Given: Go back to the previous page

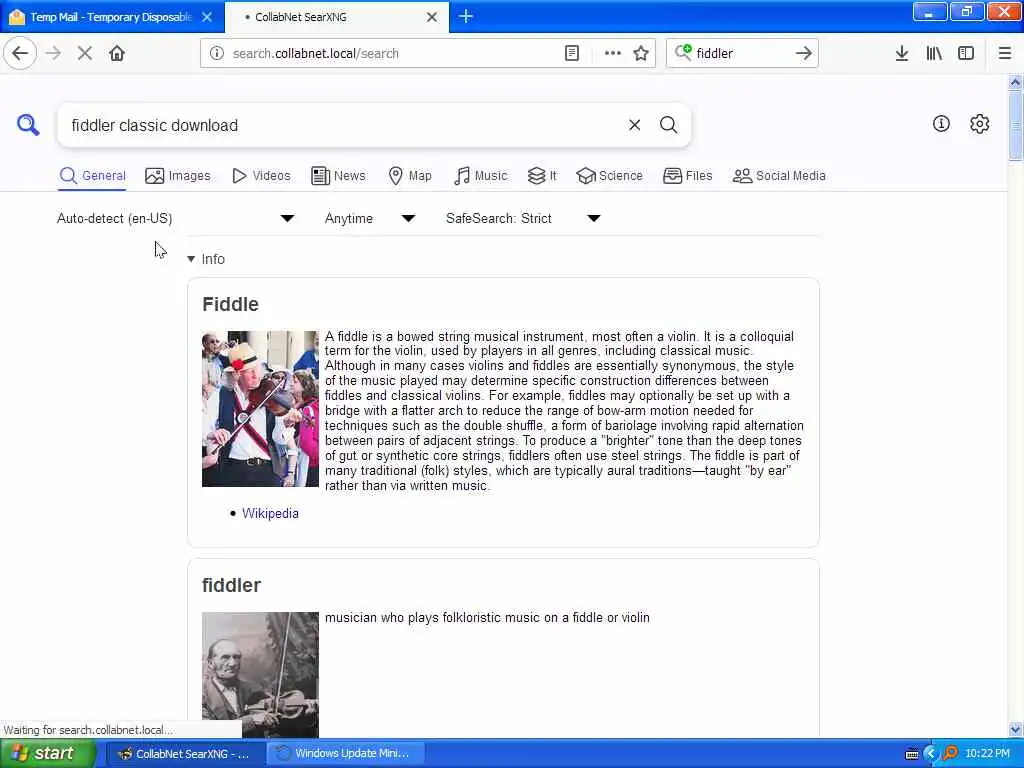Looking at the screenshot, I should (x=20, y=53).
